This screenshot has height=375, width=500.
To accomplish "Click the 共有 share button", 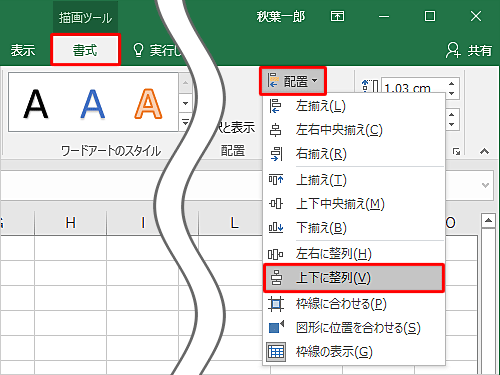I will point(469,50).
